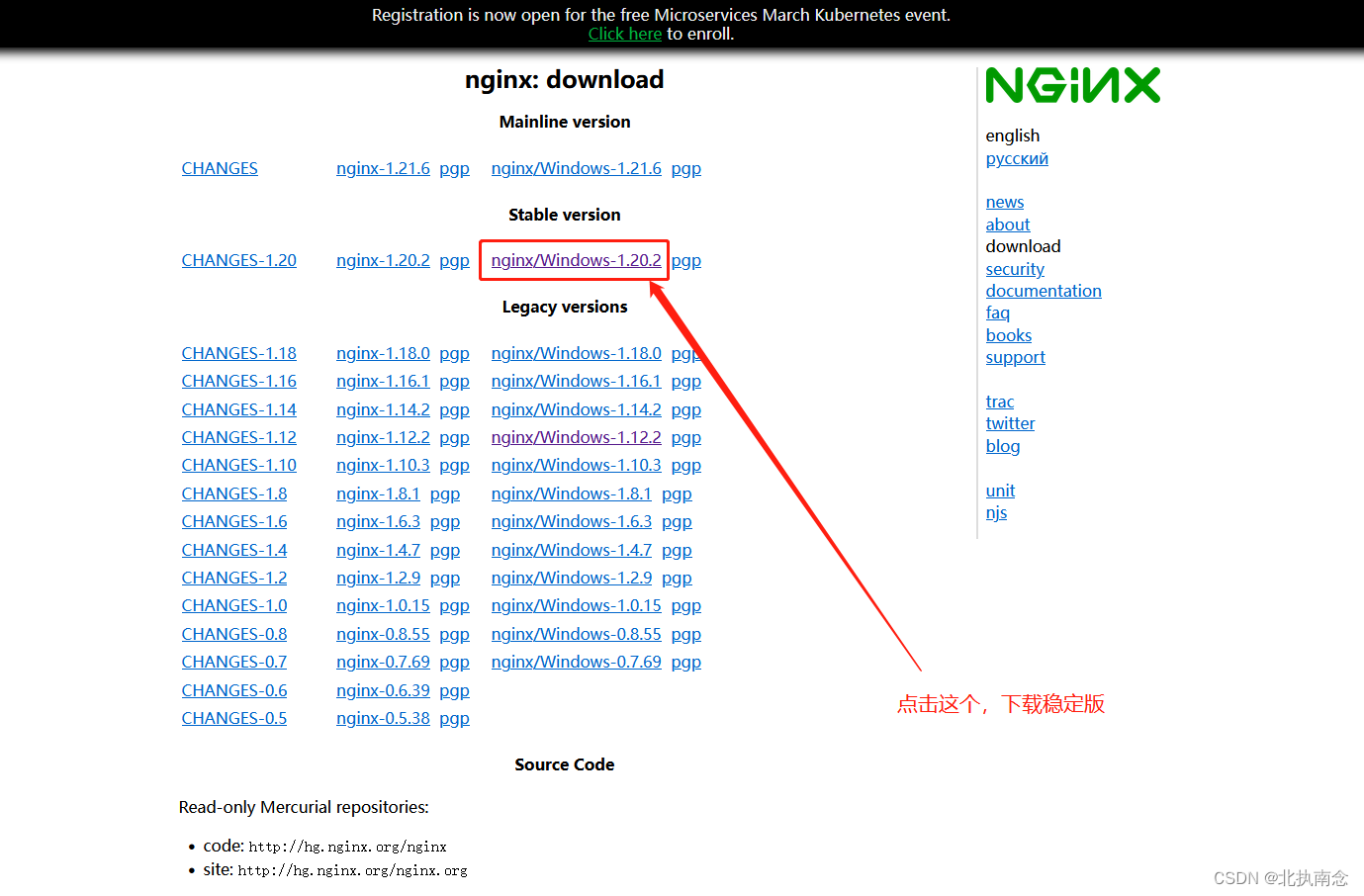
Task: Download nginx-0.5.38 source
Action: tap(383, 718)
